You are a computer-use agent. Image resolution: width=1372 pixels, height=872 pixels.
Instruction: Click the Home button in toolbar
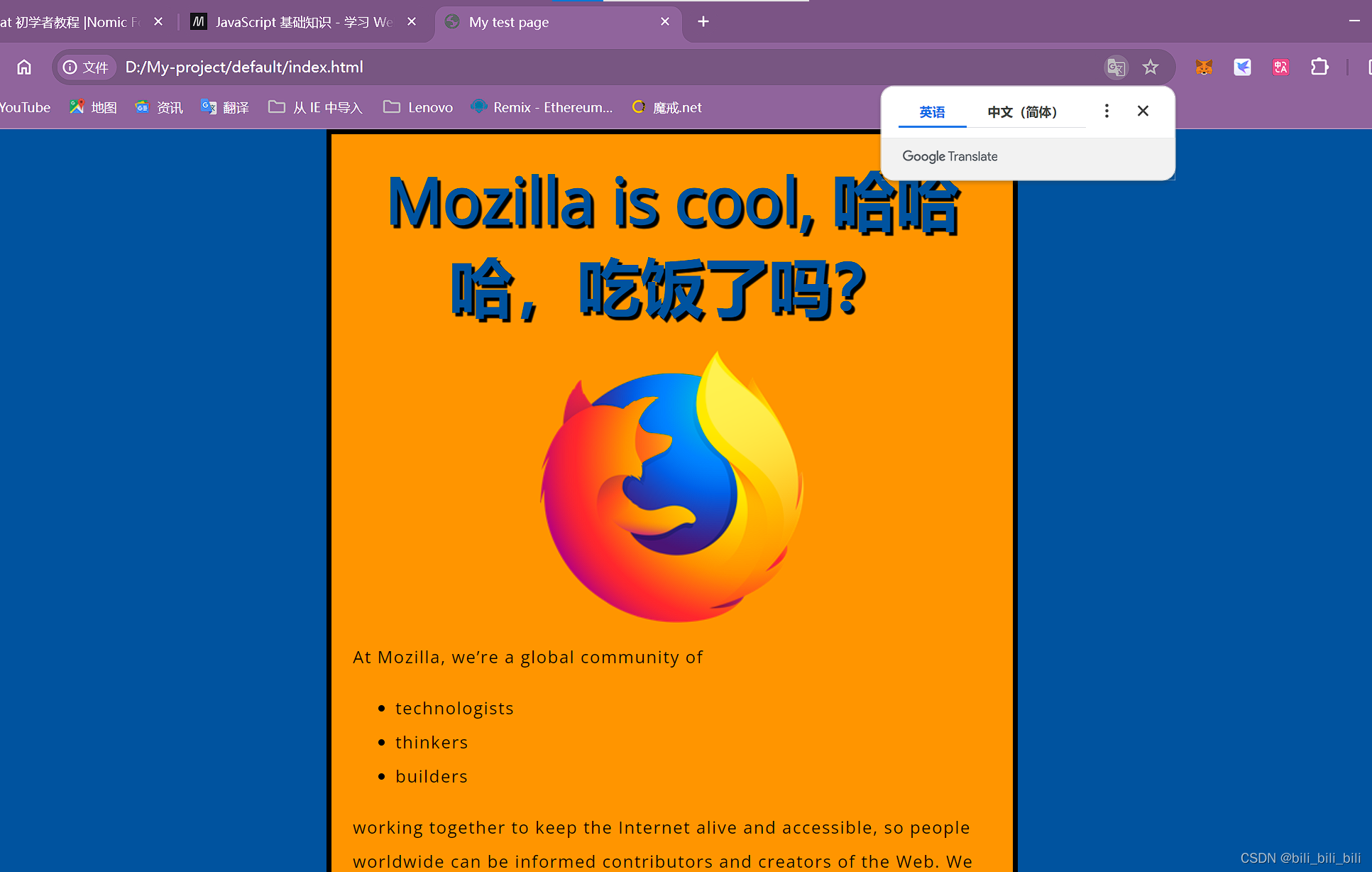point(24,67)
